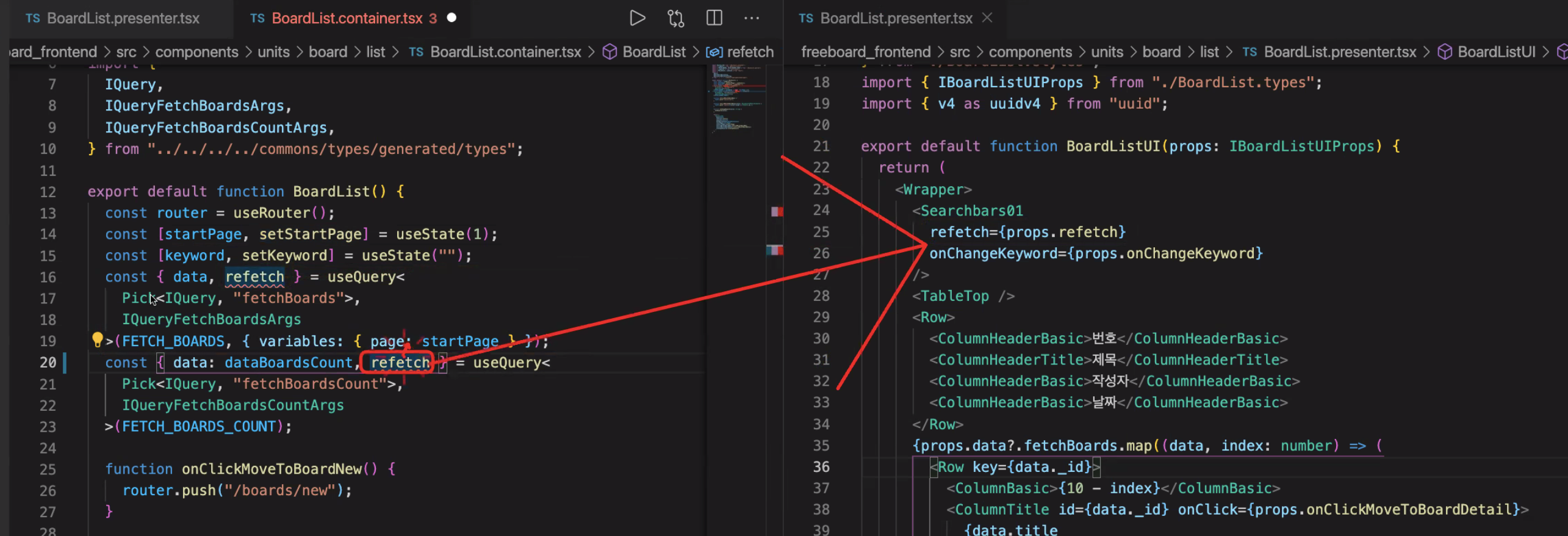
Task: Click the 'units' breadcrumb in left pane
Action: point(273,52)
